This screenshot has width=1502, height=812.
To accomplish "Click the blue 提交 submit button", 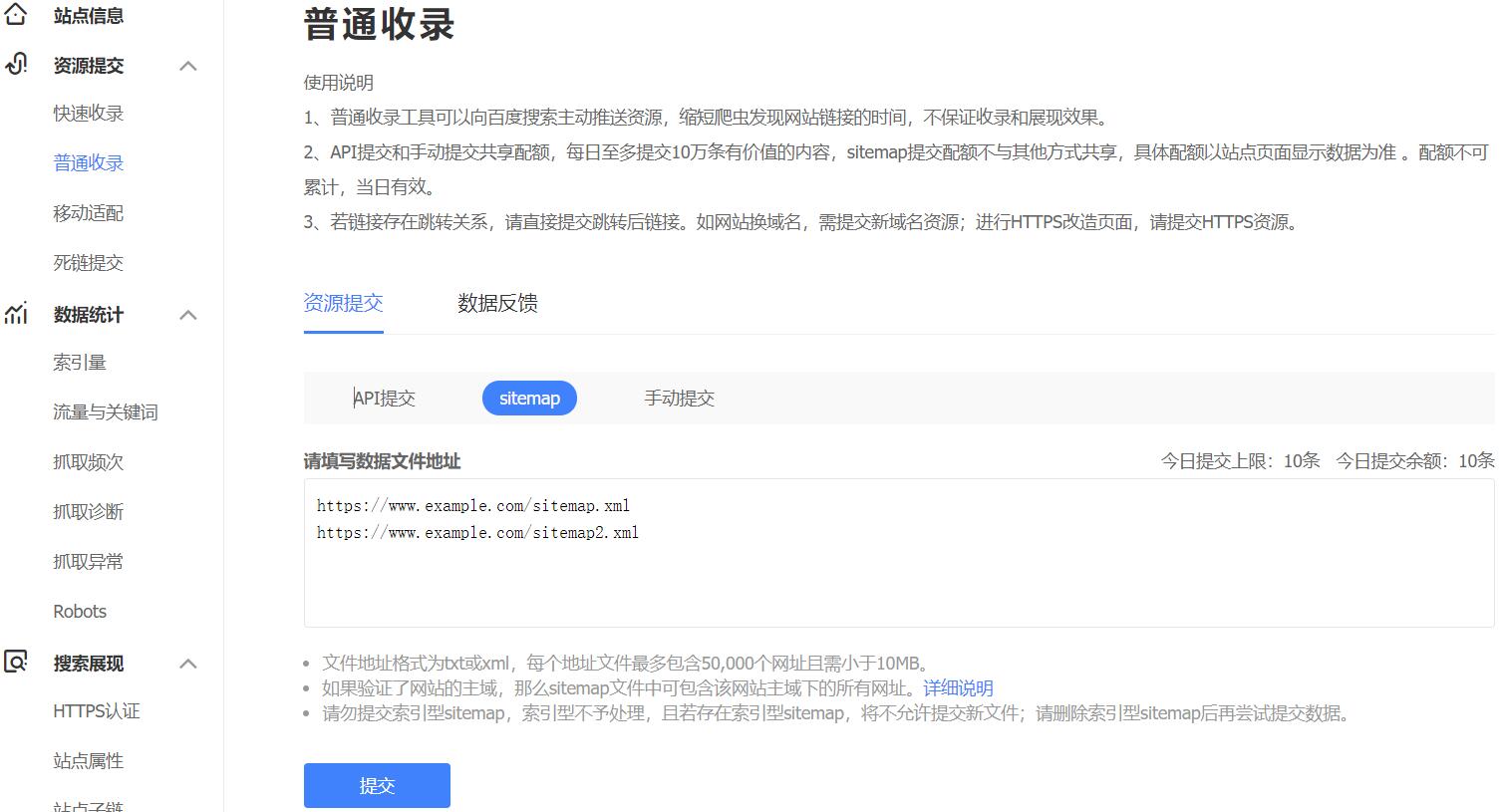I will (376, 785).
